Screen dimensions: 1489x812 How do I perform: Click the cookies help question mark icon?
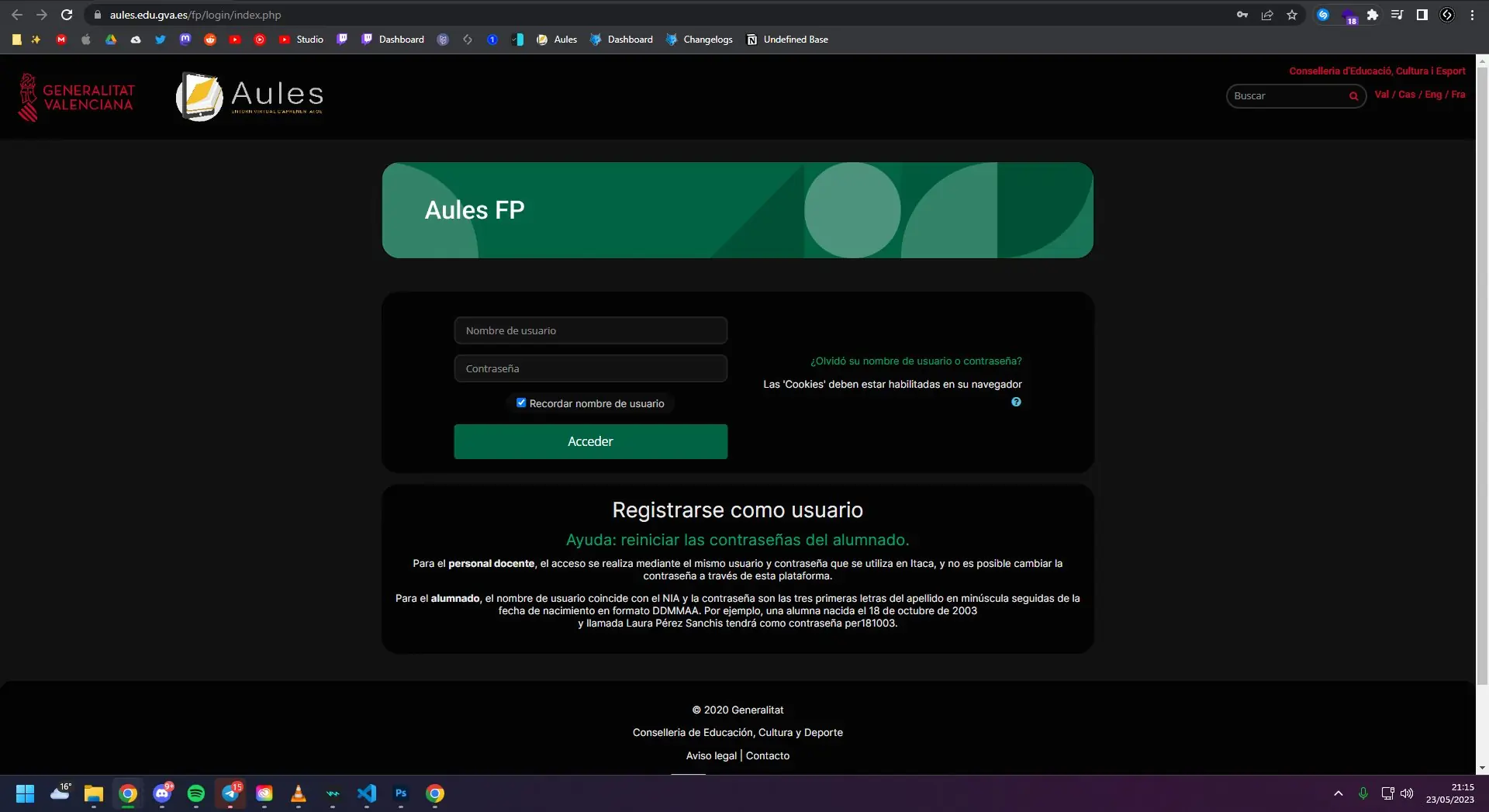(x=1016, y=402)
